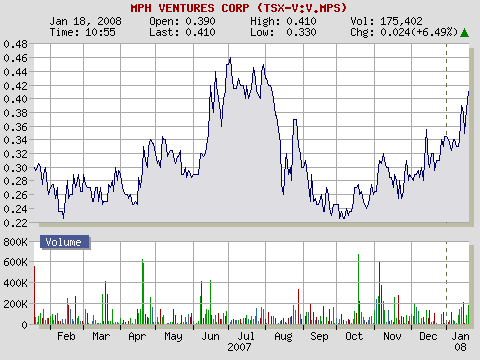Click the 0.36 price axis label

tap(15, 127)
